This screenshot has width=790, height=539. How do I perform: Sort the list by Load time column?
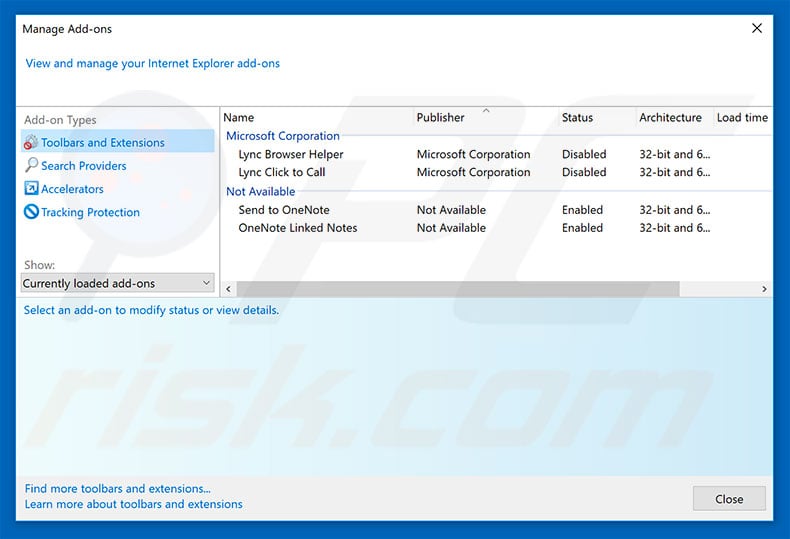pyautogui.click(x=742, y=117)
